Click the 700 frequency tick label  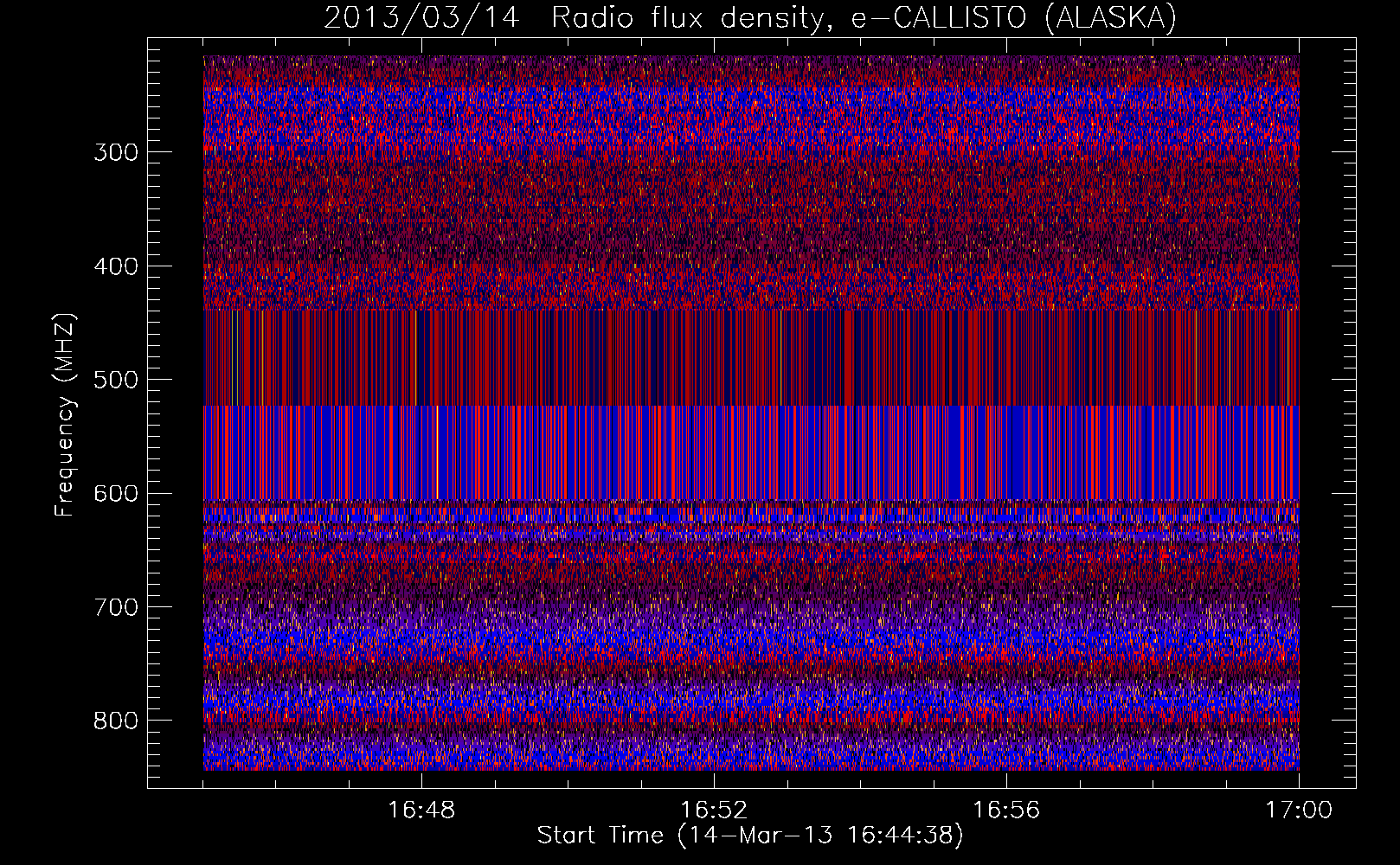(116, 607)
